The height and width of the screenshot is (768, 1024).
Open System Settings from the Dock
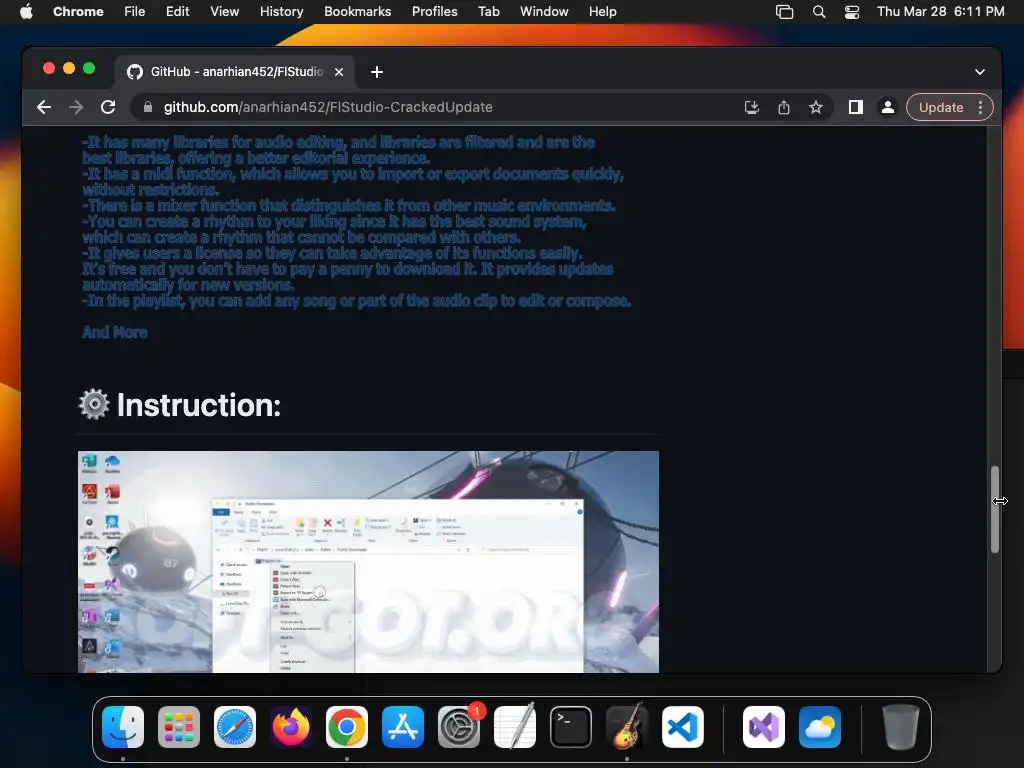pyautogui.click(x=458, y=727)
